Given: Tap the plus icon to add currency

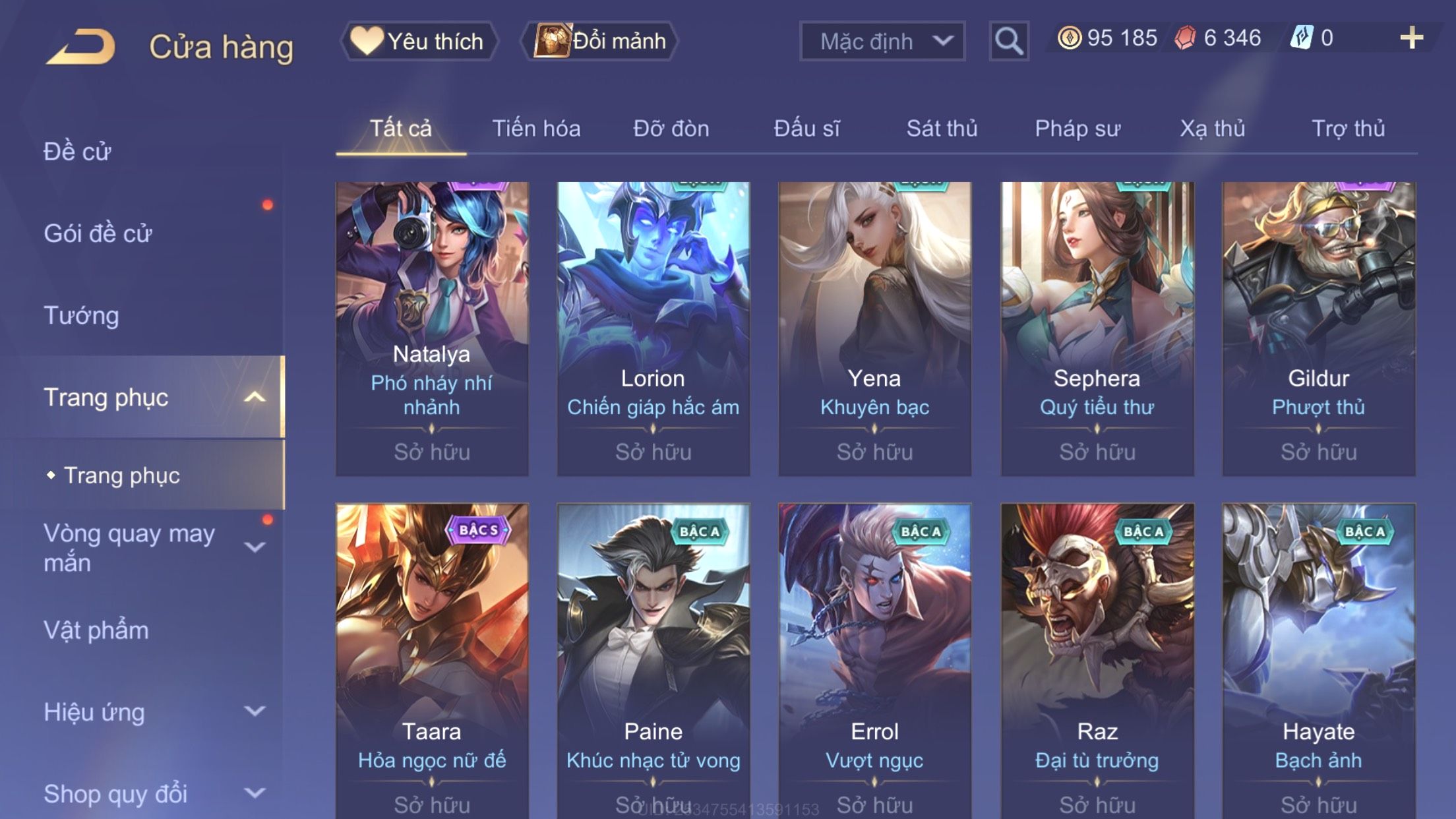Looking at the screenshot, I should pos(1411,38).
